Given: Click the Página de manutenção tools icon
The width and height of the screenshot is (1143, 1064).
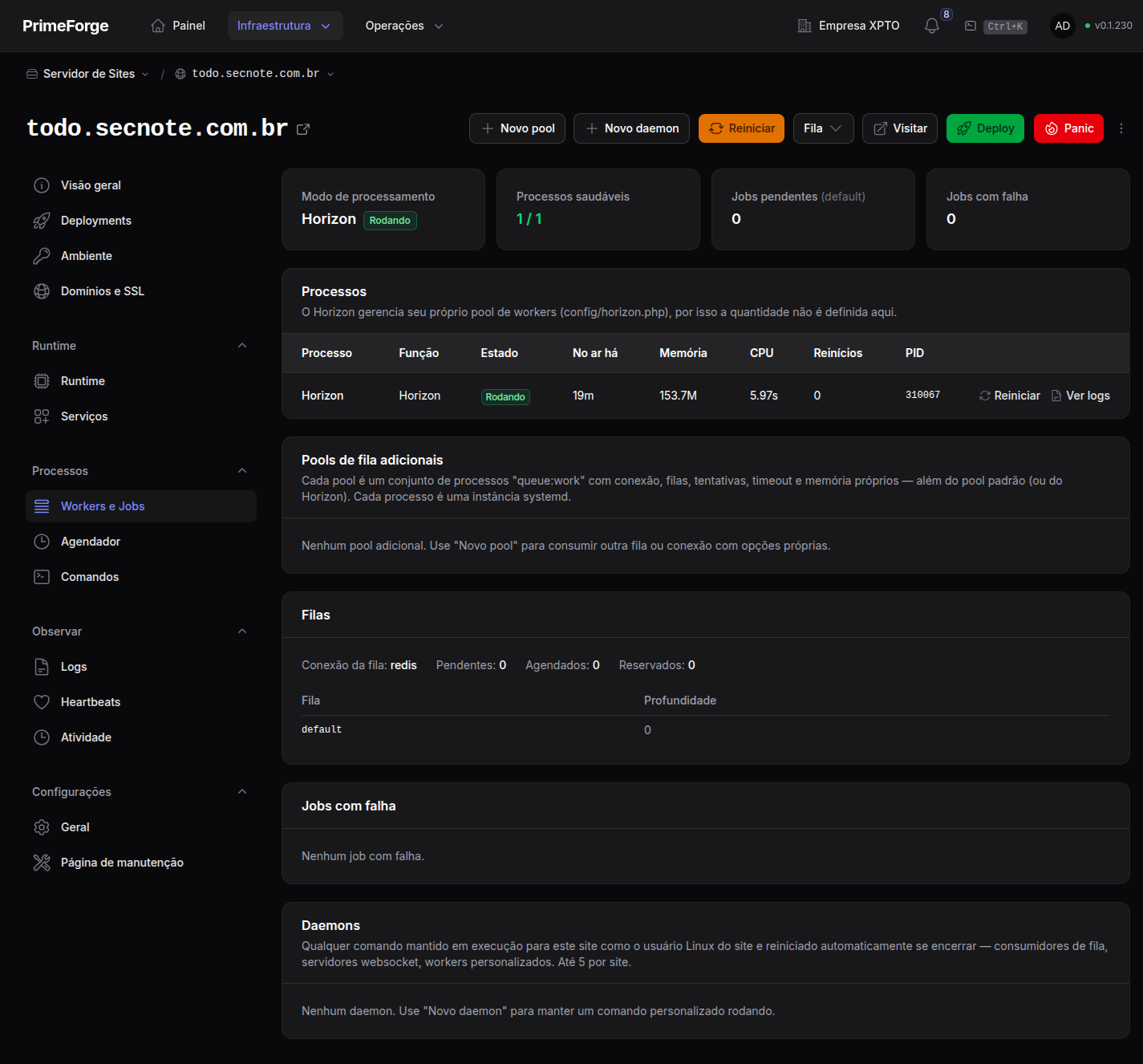Looking at the screenshot, I should [42, 863].
